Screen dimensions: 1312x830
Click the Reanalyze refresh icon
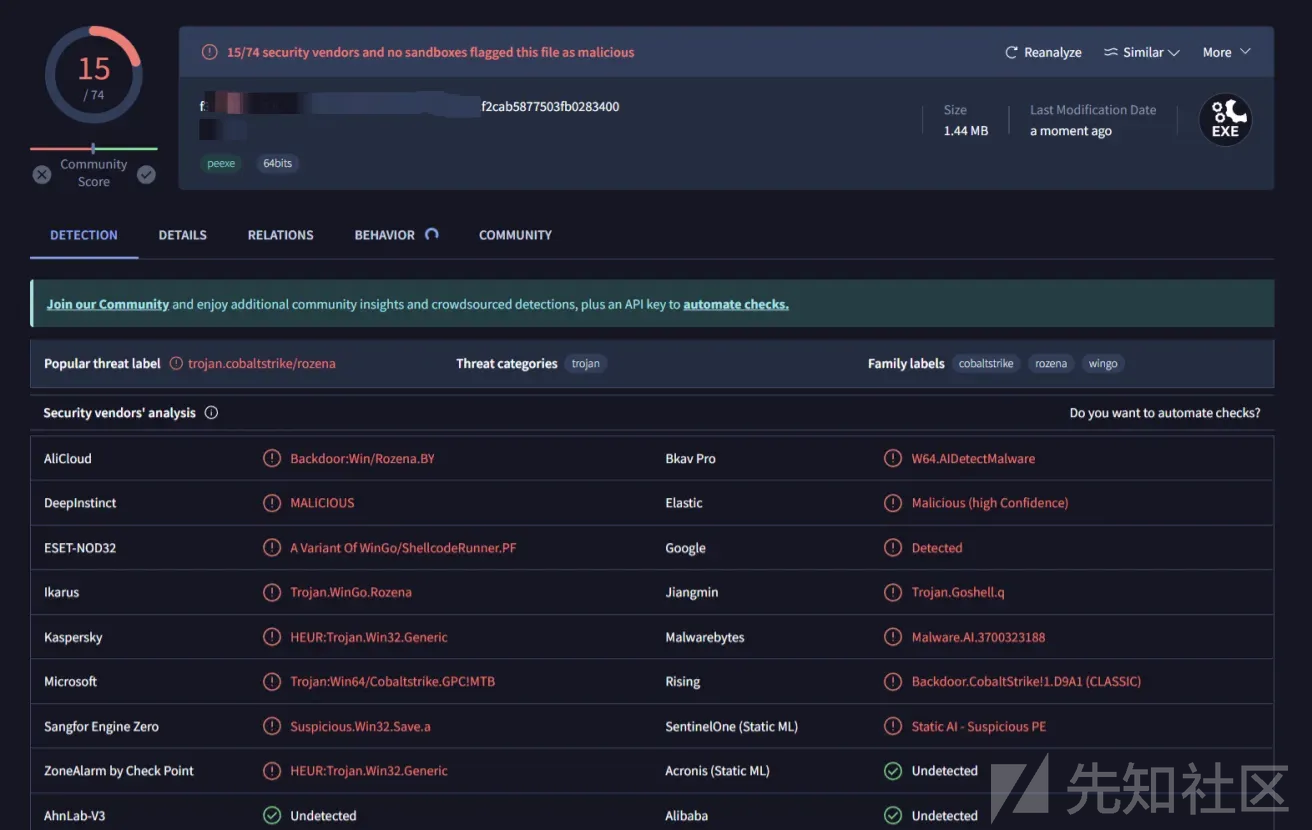click(1011, 52)
